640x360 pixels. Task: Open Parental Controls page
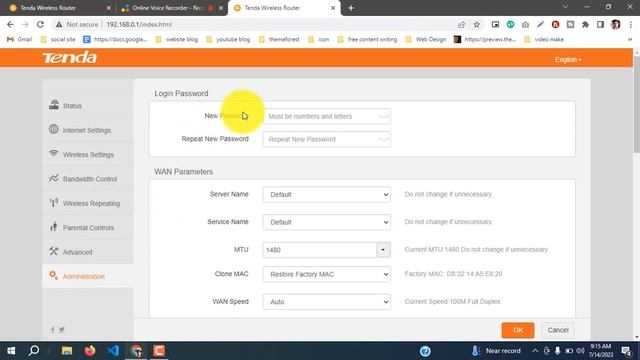pyautogui.click(x=87, y=228)
